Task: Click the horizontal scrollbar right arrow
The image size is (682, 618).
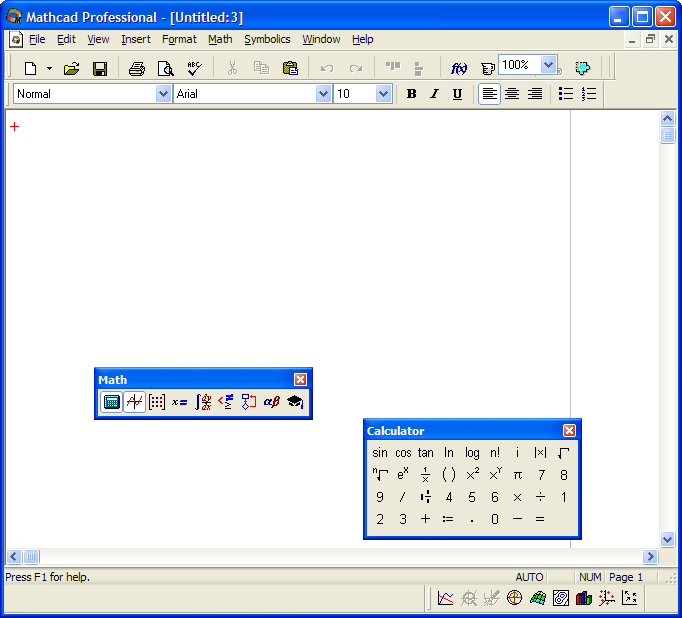Action: (650, 557)
